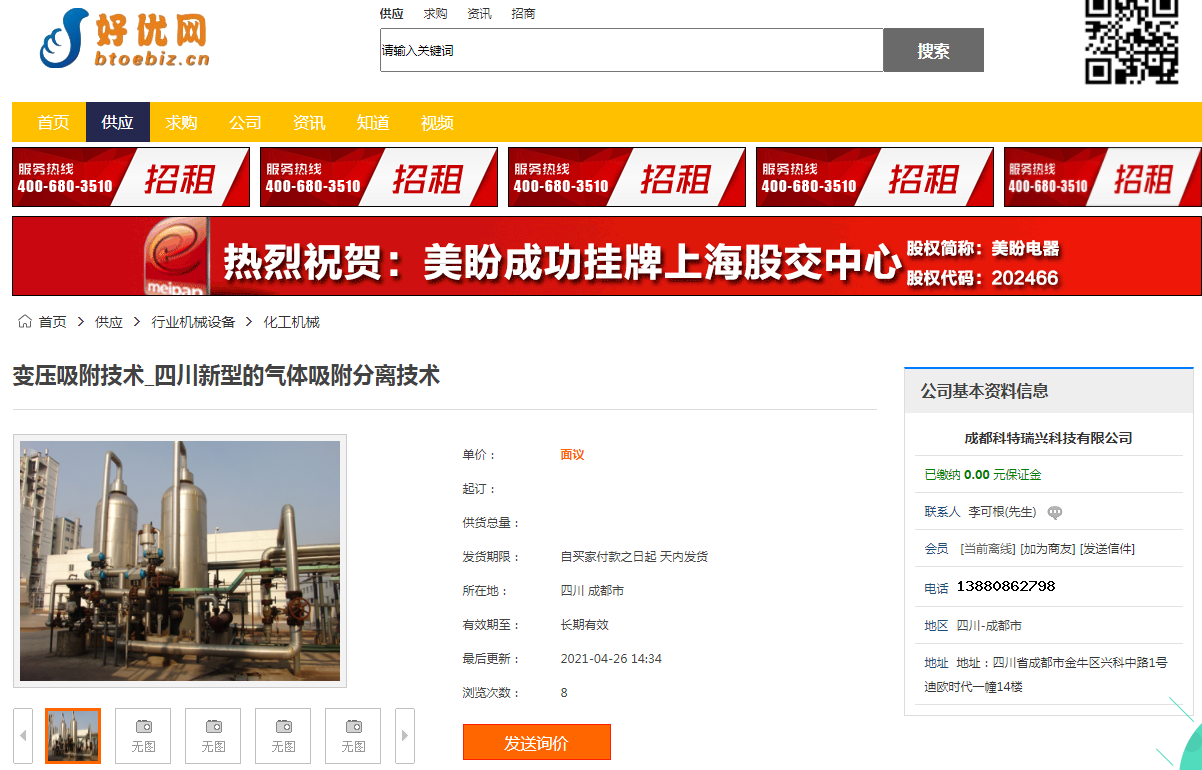Open the main product equipment photo
Image resolution: width=1202 pixels, height=770 pixels.
pyautogui.click(x=180, y=560)
